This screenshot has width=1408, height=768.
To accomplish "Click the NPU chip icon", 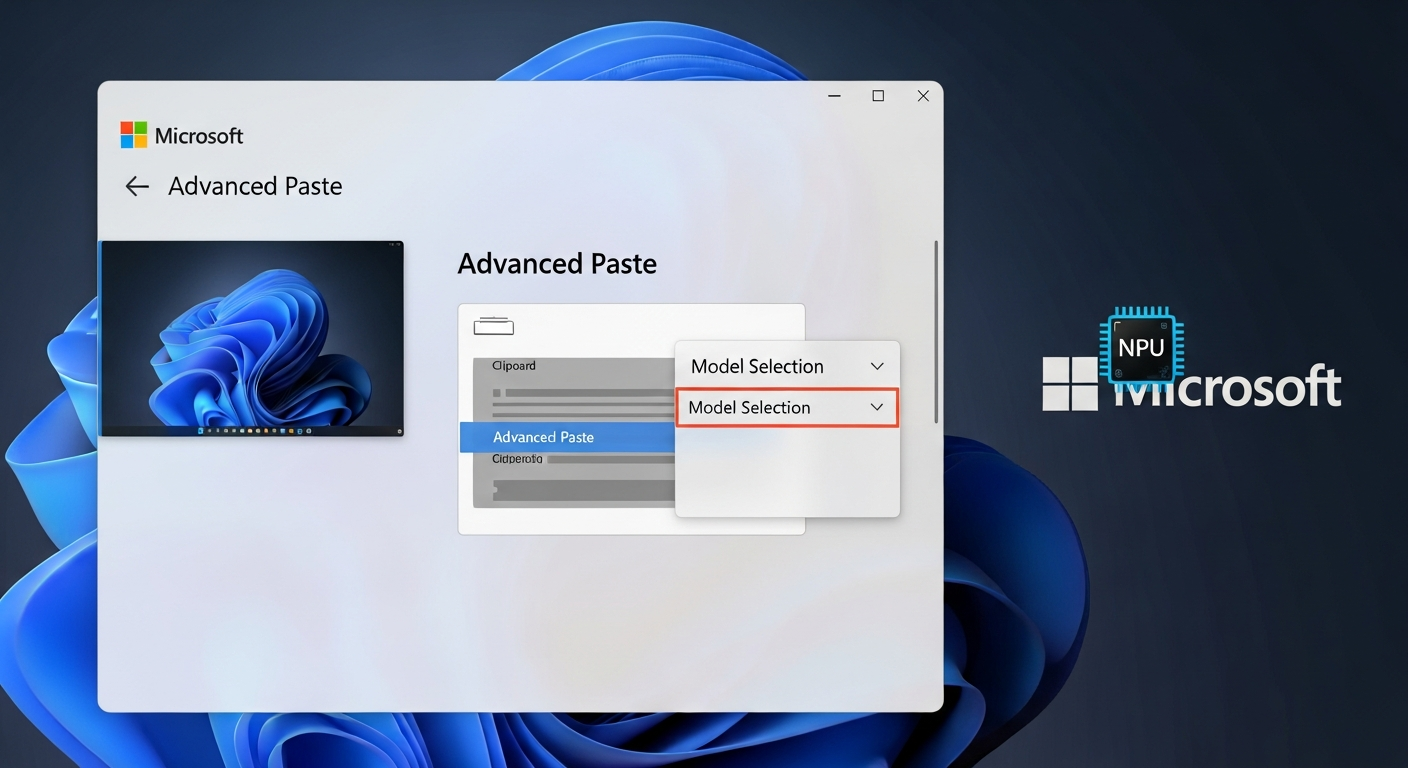I will (x=1141, y=347).
